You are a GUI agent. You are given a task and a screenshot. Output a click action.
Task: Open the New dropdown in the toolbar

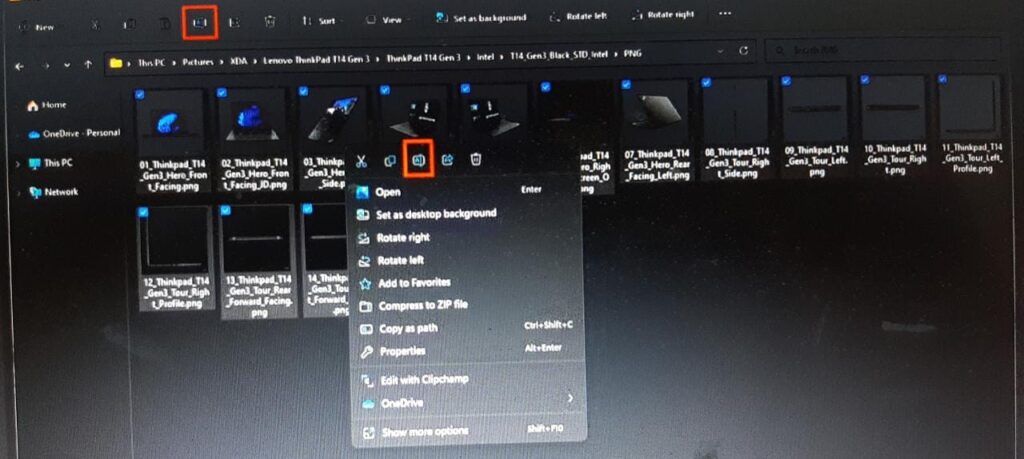(39, 27)
